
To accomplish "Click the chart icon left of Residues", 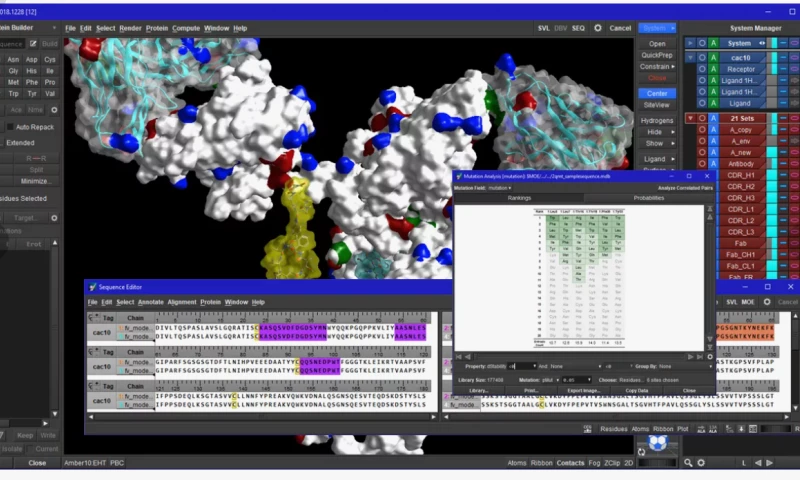I will [588, 429].
